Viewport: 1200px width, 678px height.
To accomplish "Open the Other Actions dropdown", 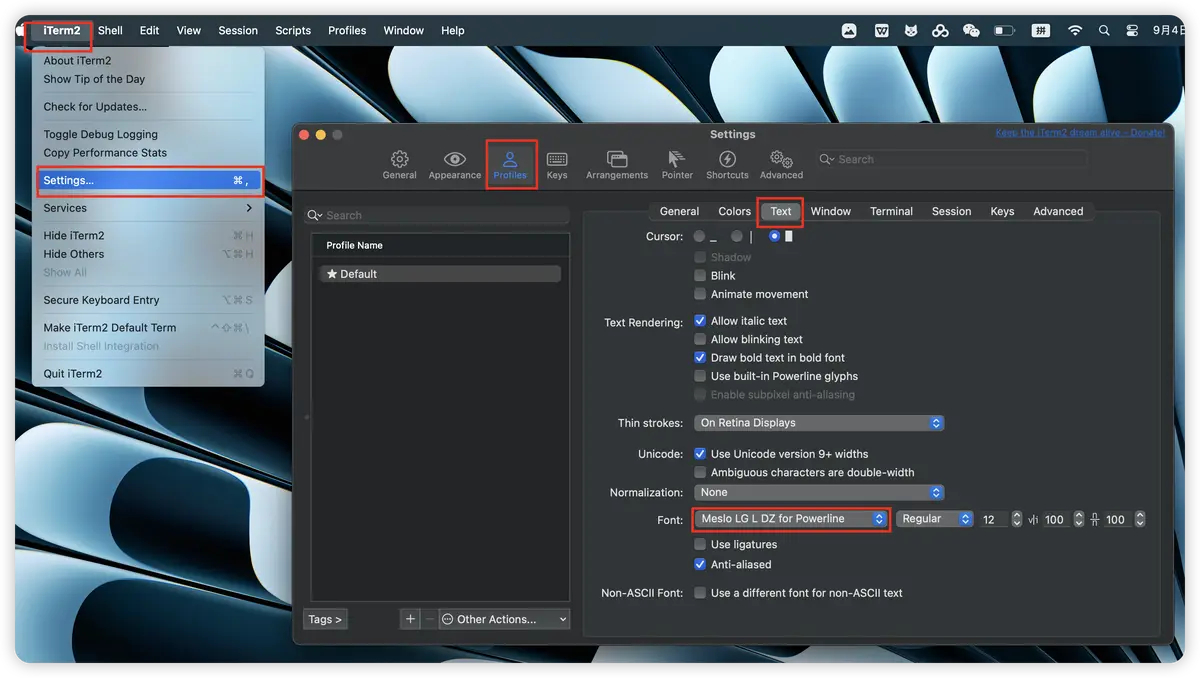I will point(504,619).
